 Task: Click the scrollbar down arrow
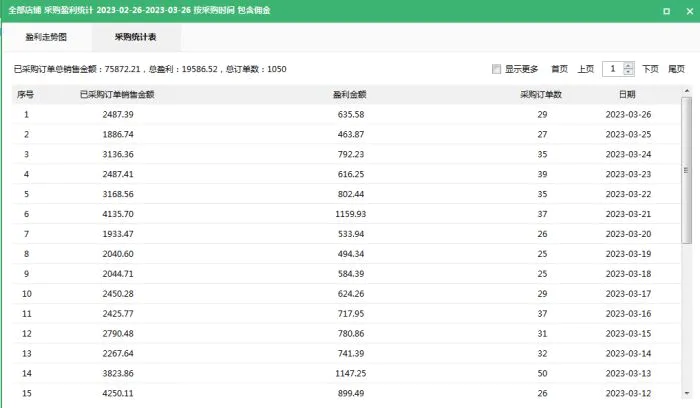click(x=687, y=393)
